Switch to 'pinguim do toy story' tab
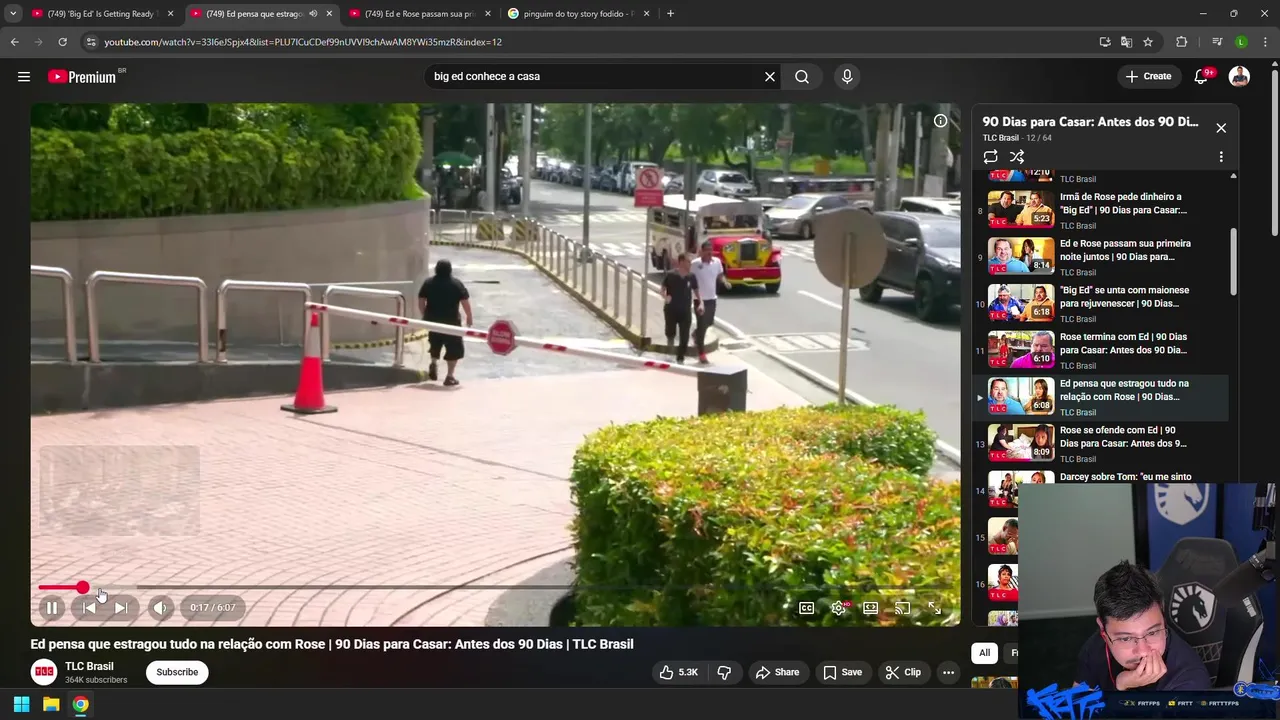This screenshot has width=1280, height=720. [579, 14]
